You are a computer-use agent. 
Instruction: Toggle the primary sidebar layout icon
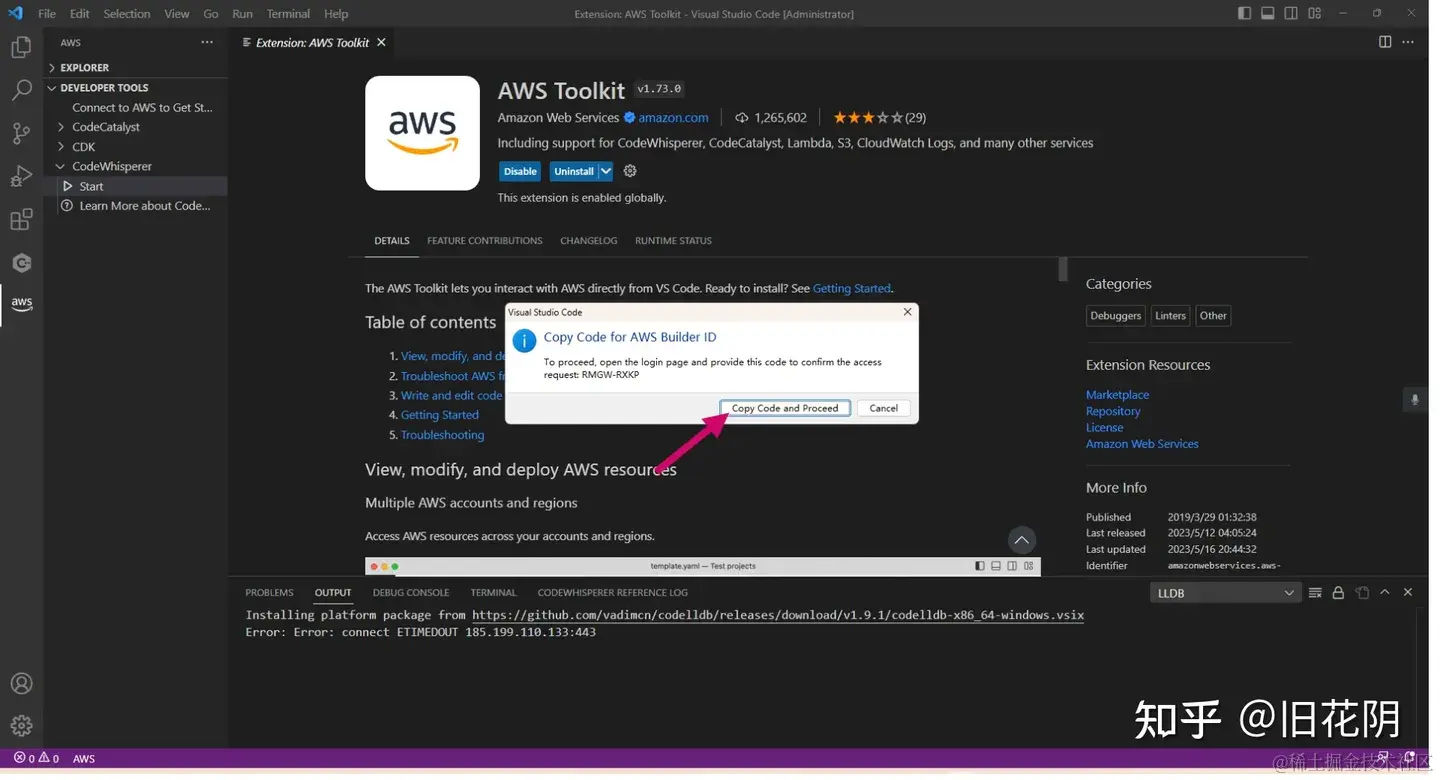pyautogui.click(x=1244, y=13)
